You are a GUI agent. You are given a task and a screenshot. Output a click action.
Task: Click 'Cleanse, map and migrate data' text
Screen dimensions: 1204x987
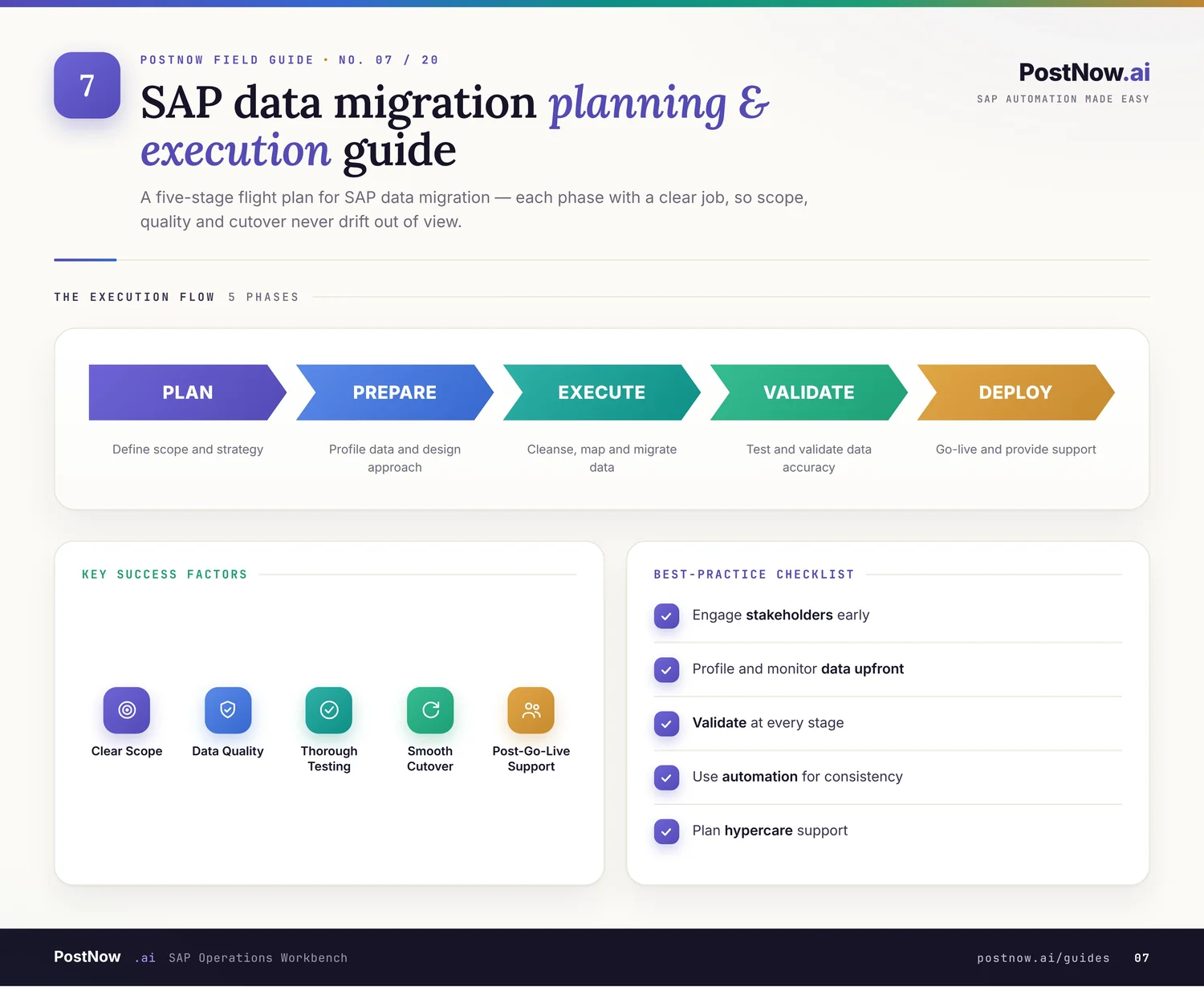coord(602,458)
